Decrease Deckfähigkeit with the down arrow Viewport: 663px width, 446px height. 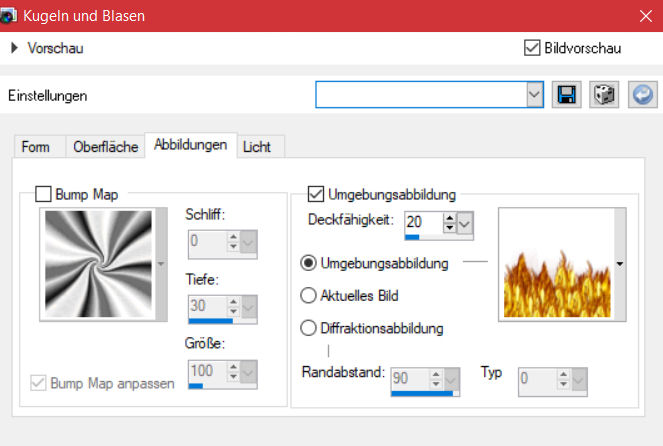449,227
